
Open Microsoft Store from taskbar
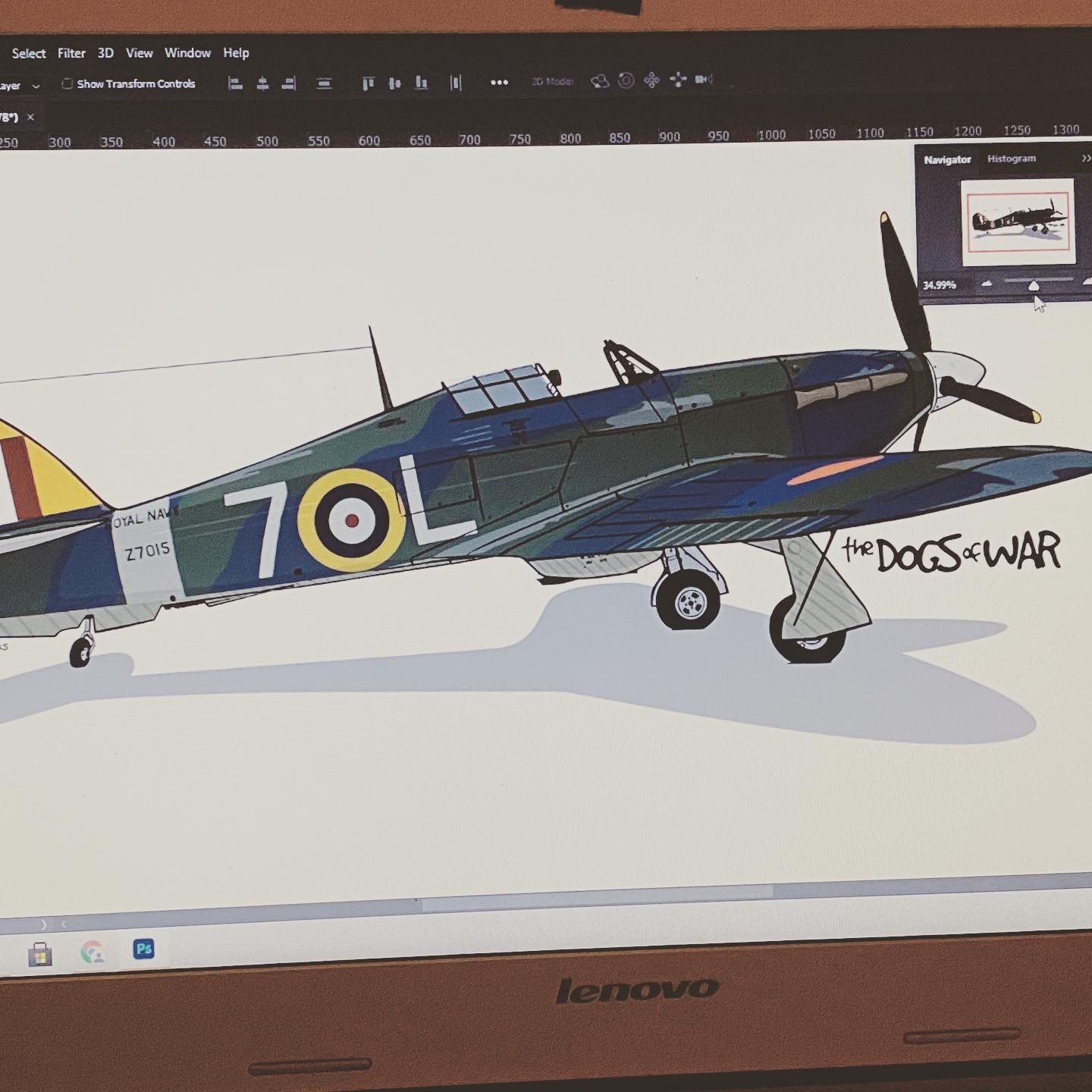click(x=40, y=955)
